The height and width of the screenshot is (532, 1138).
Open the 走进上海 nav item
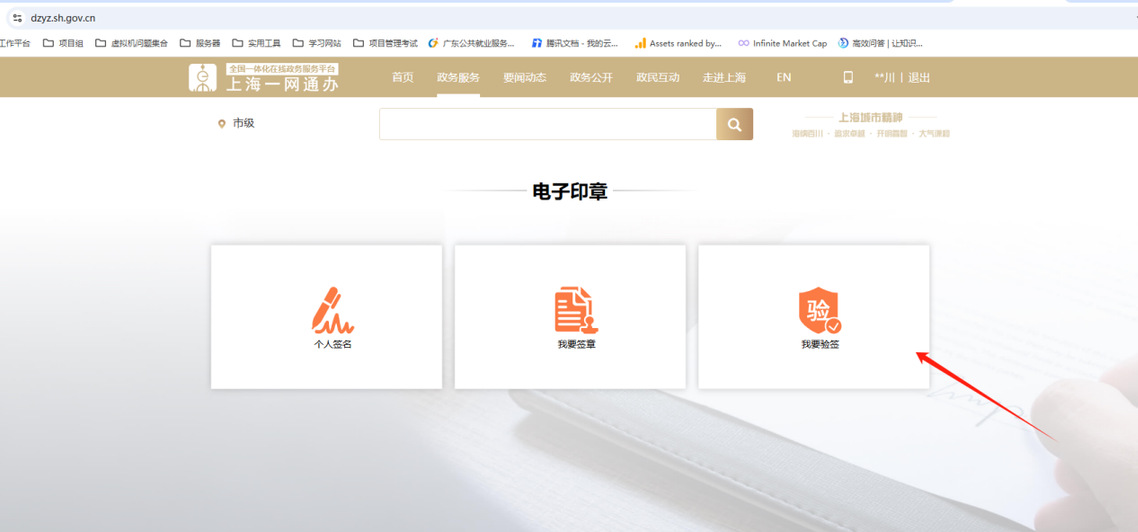(724, 77)
